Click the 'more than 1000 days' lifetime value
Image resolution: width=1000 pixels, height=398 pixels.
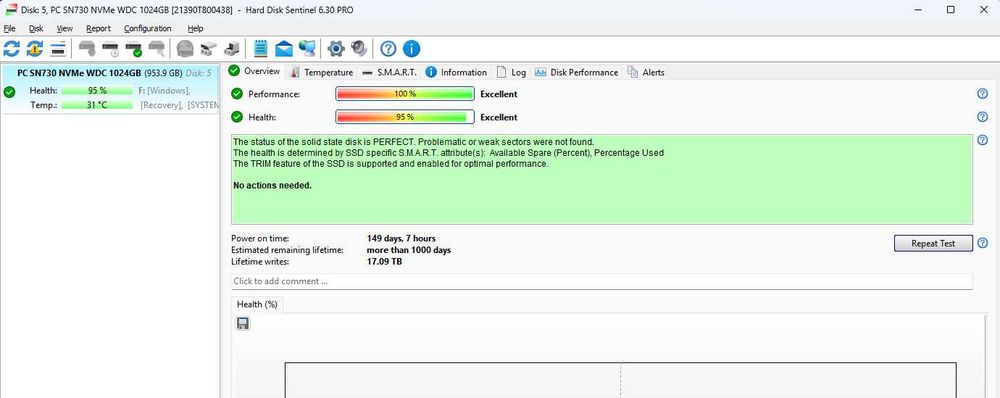pyautogui.click(x=409, y=250)
